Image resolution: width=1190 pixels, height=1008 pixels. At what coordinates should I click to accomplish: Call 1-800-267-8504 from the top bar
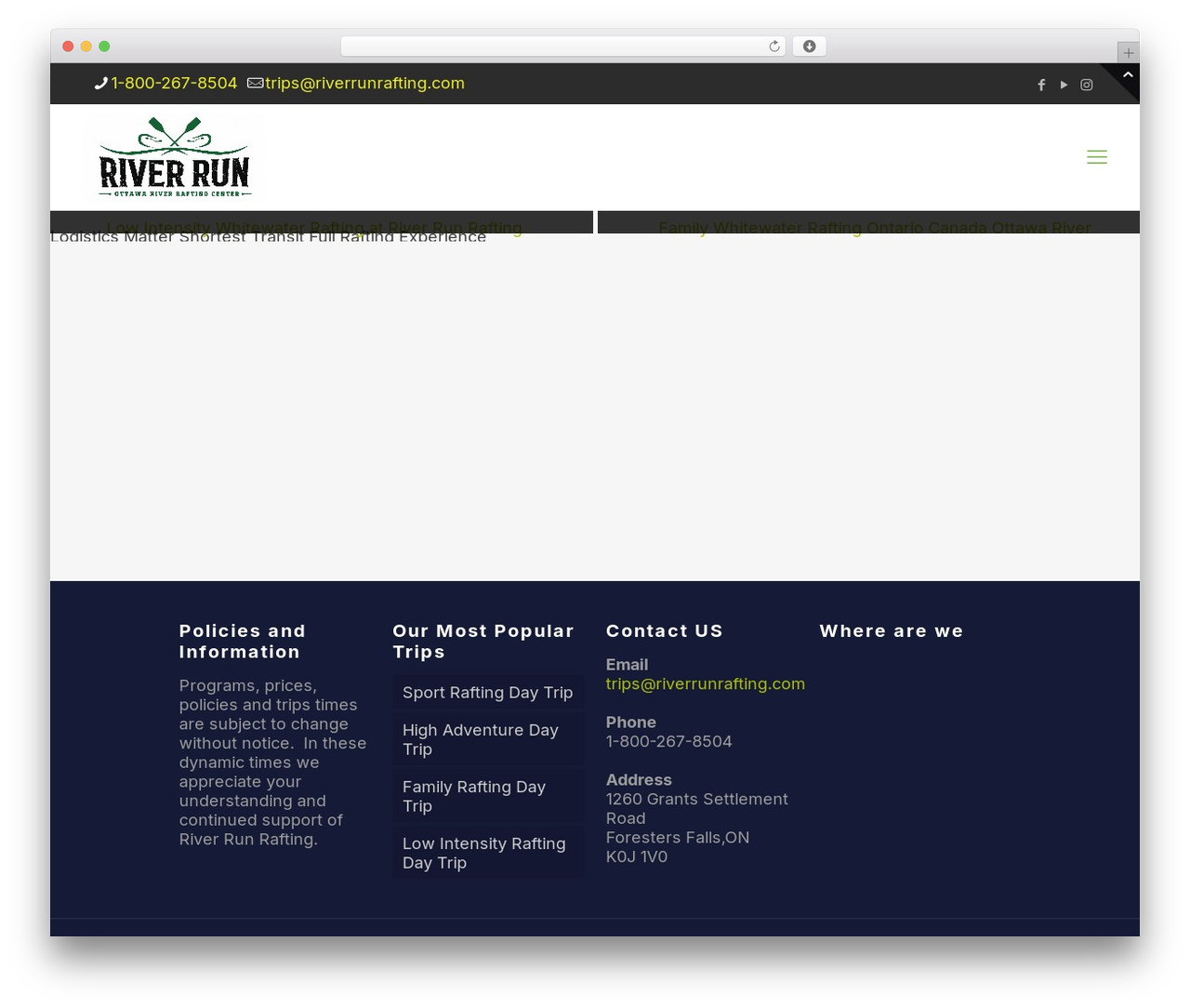click(x=174, y=83)
